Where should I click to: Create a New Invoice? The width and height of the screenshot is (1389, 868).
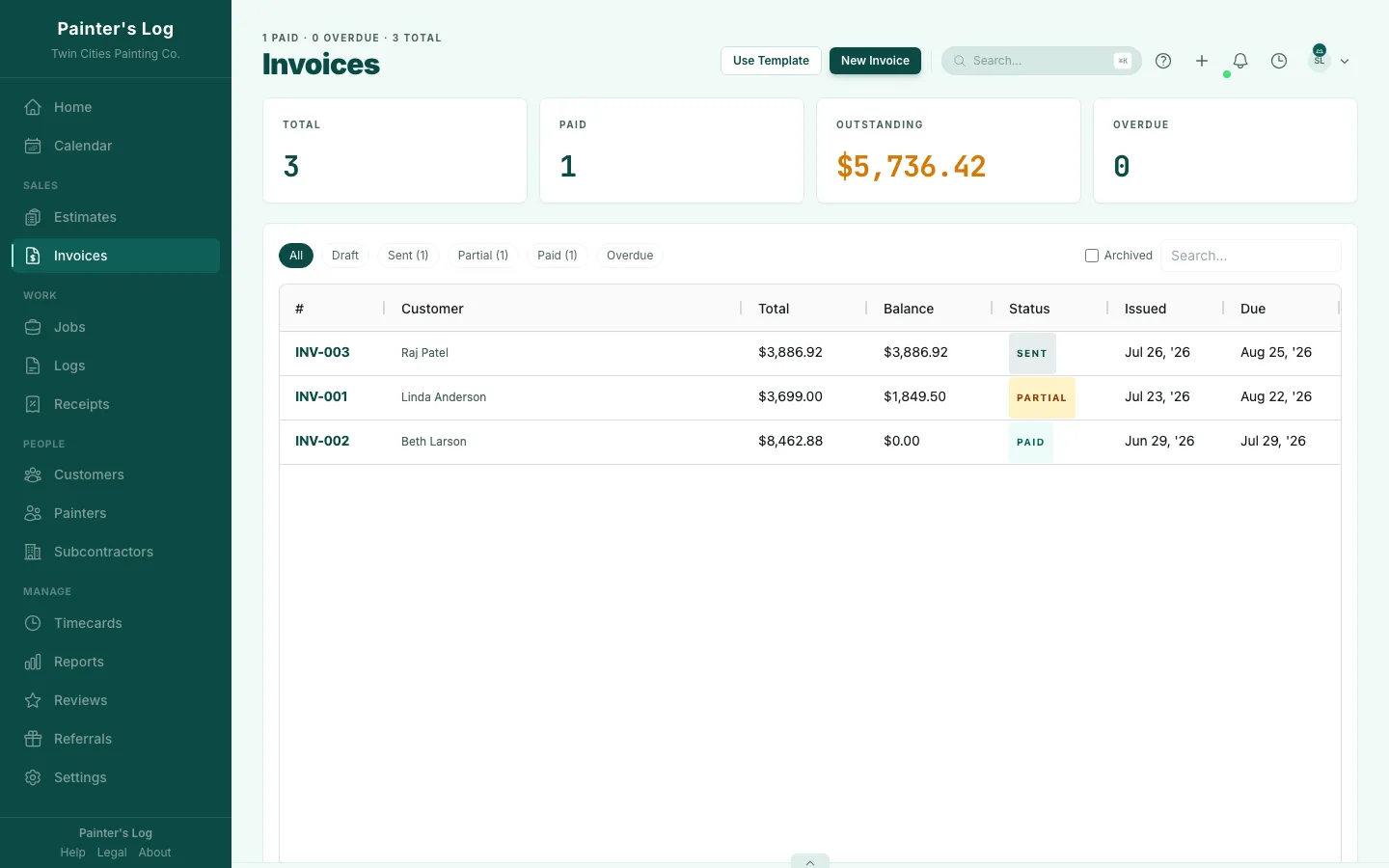(x=875, y=61)
